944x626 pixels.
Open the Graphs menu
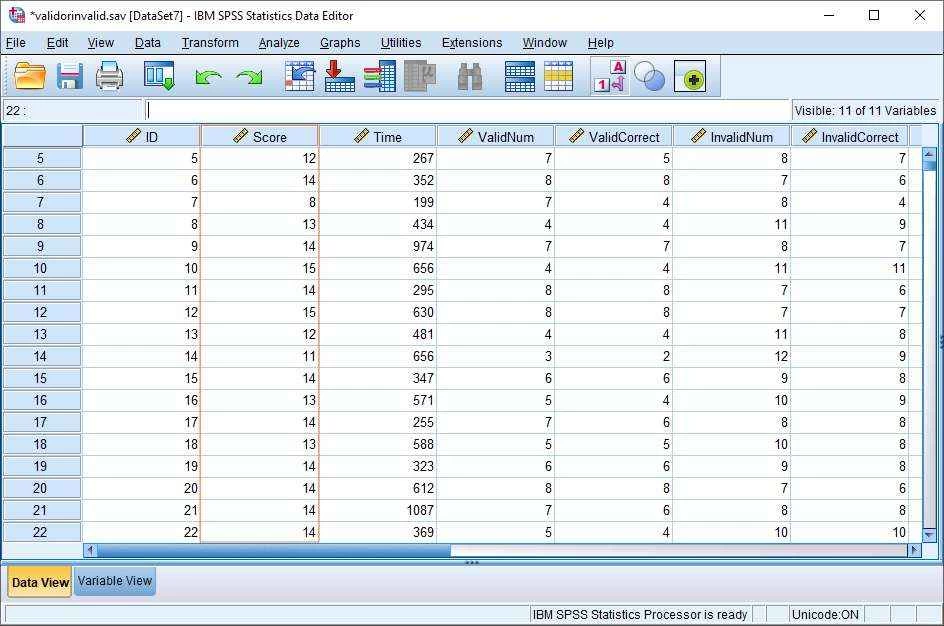(340, 43)
